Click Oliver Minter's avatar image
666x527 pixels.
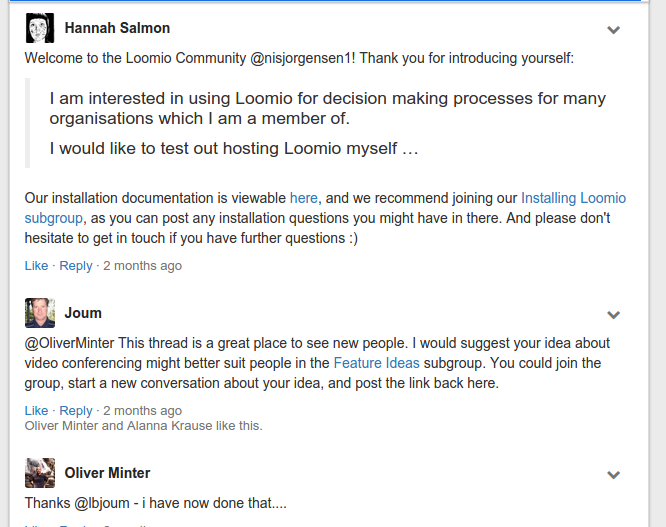click(40, 473)
